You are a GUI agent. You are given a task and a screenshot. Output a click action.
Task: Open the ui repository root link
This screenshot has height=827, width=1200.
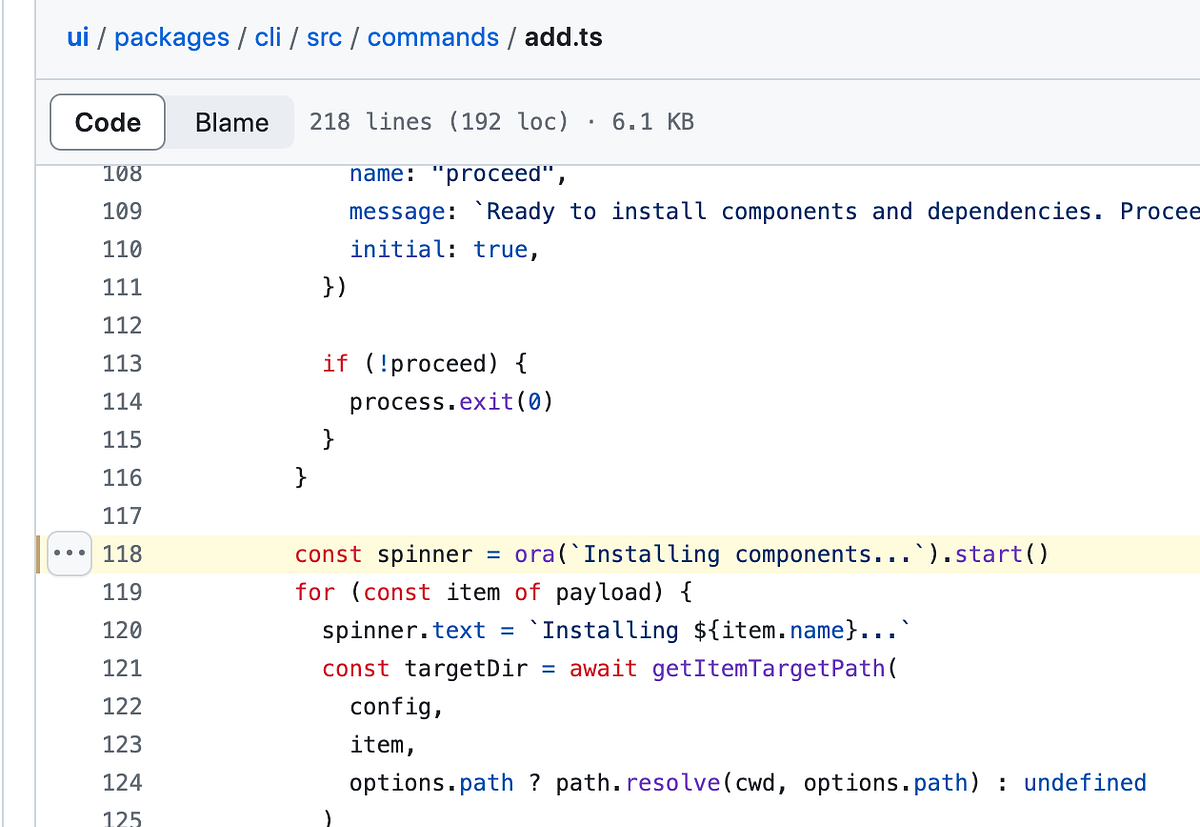point(77,37)
